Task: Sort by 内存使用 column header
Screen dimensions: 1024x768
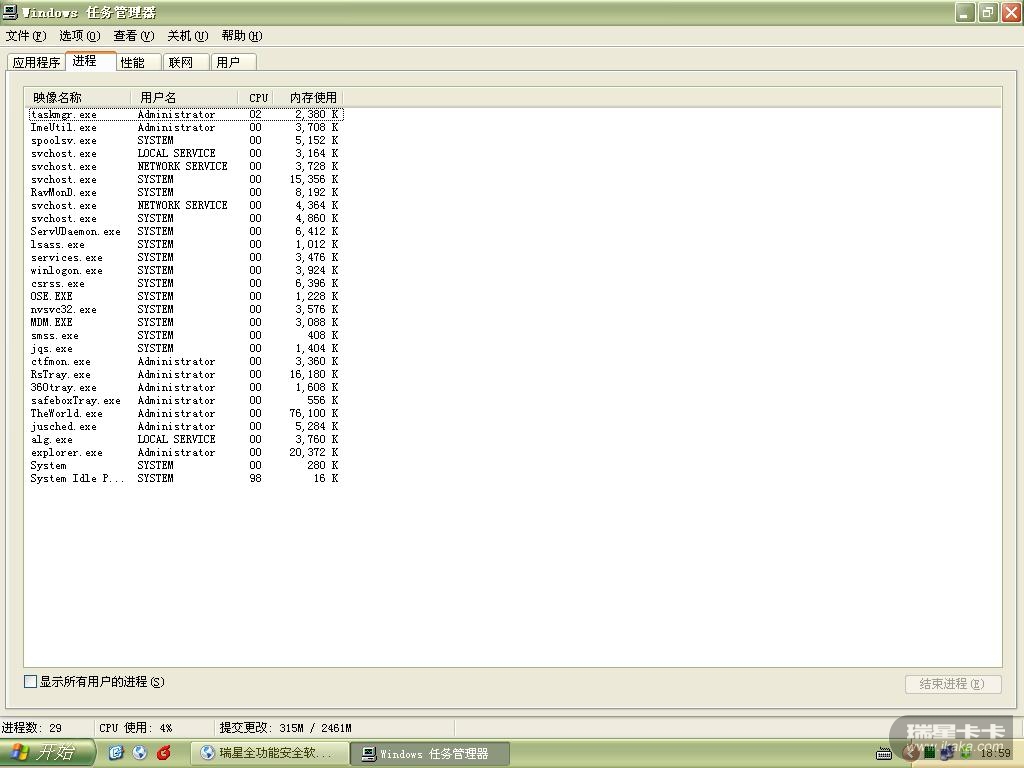Action: pos(308,97)
